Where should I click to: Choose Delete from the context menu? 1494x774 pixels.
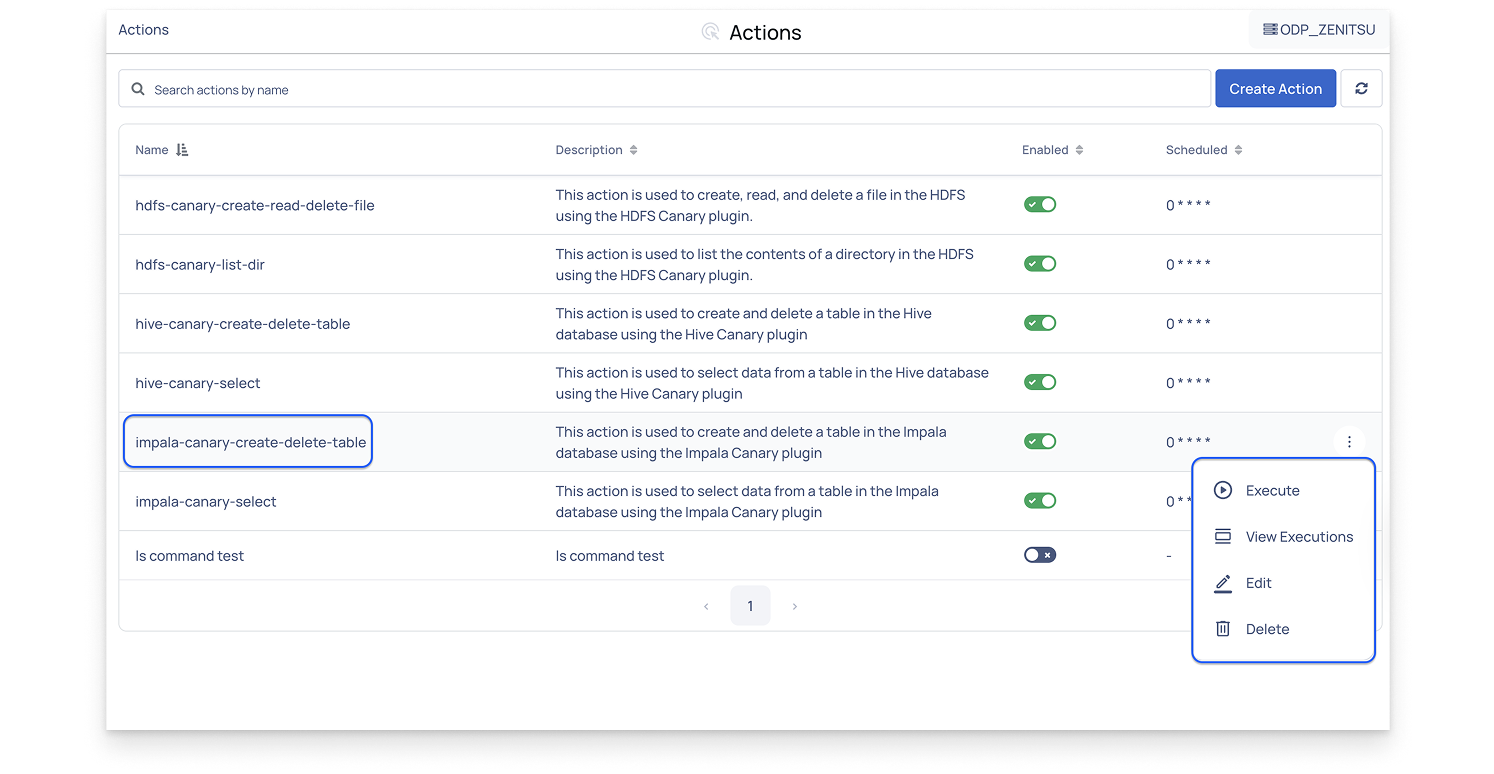[x=1267, y=629]
